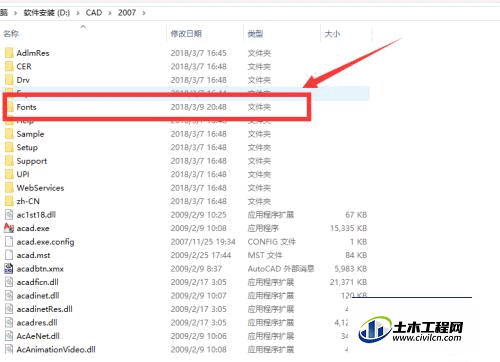Click the acadres.dll file icon
This screenshot has width=500, height=362.
(x=9, y=323)
